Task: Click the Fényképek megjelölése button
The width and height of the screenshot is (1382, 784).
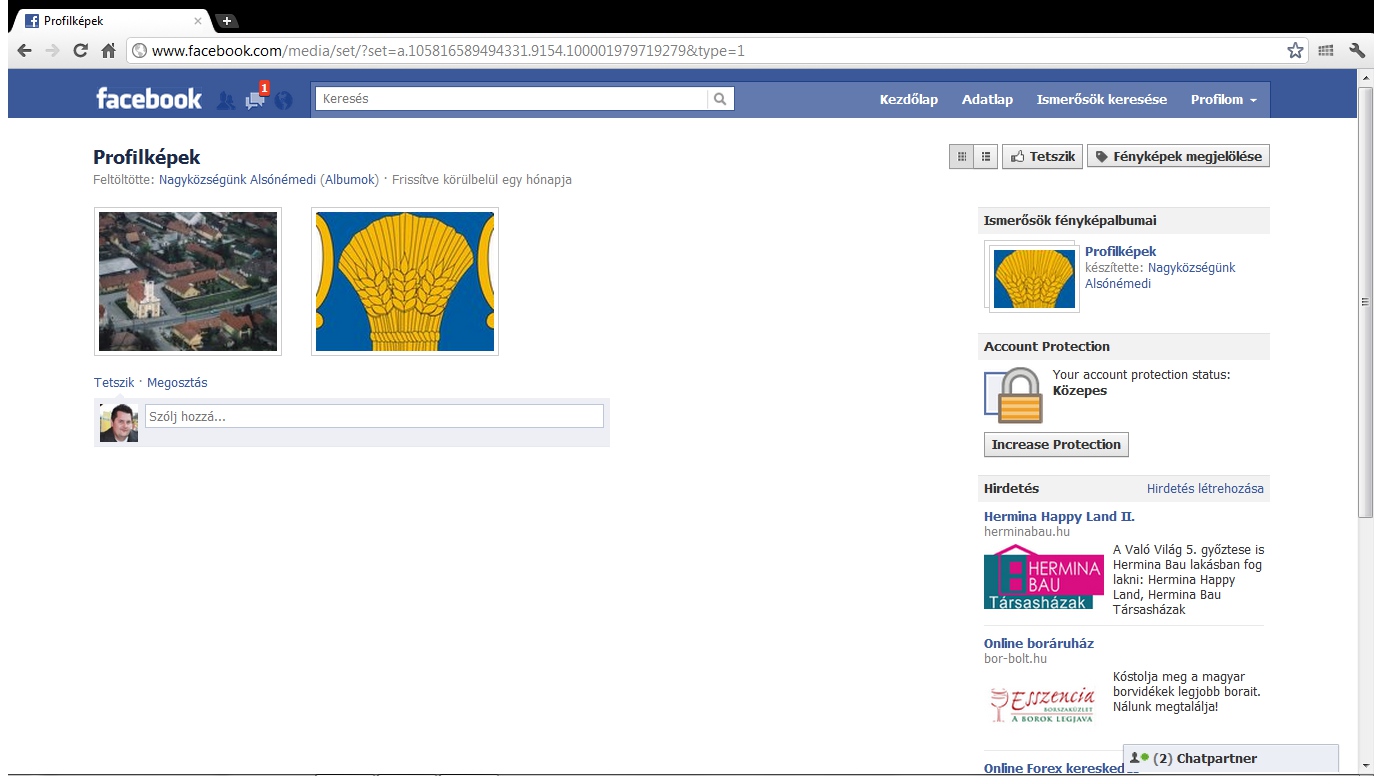Action: (1178, 157)
